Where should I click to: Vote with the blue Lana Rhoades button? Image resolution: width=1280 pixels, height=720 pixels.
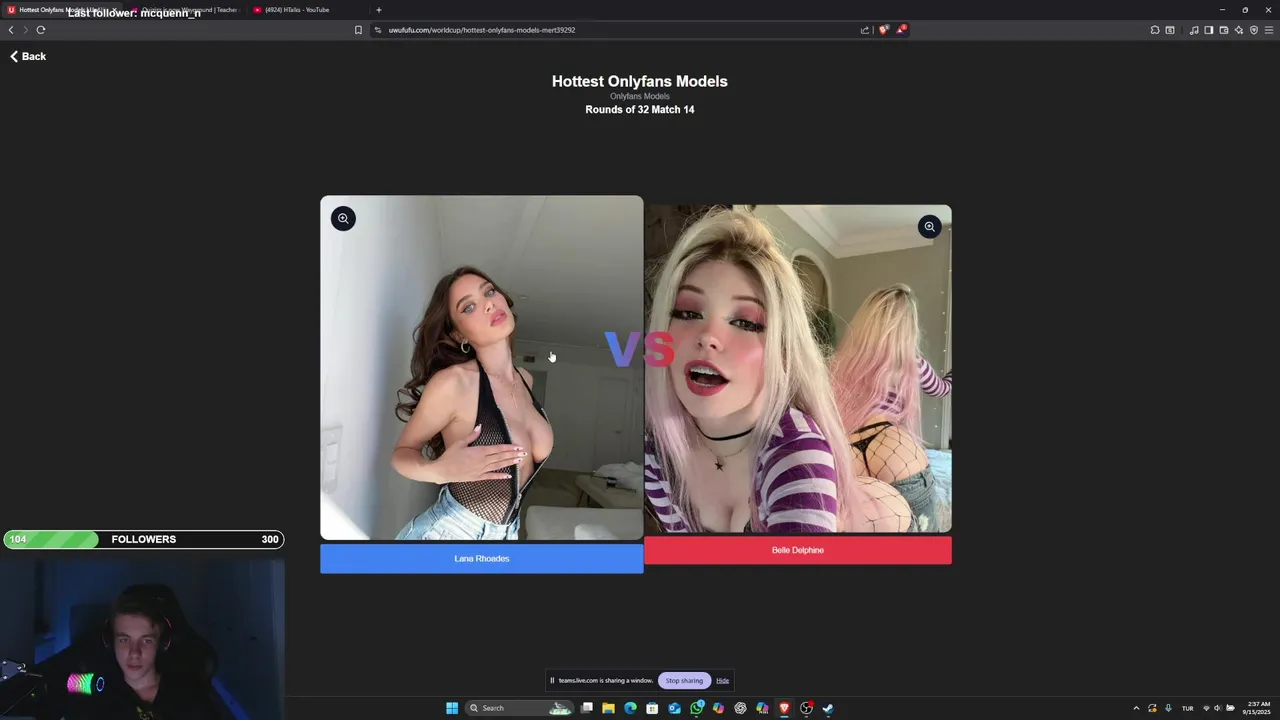click(x=481, y=558)
